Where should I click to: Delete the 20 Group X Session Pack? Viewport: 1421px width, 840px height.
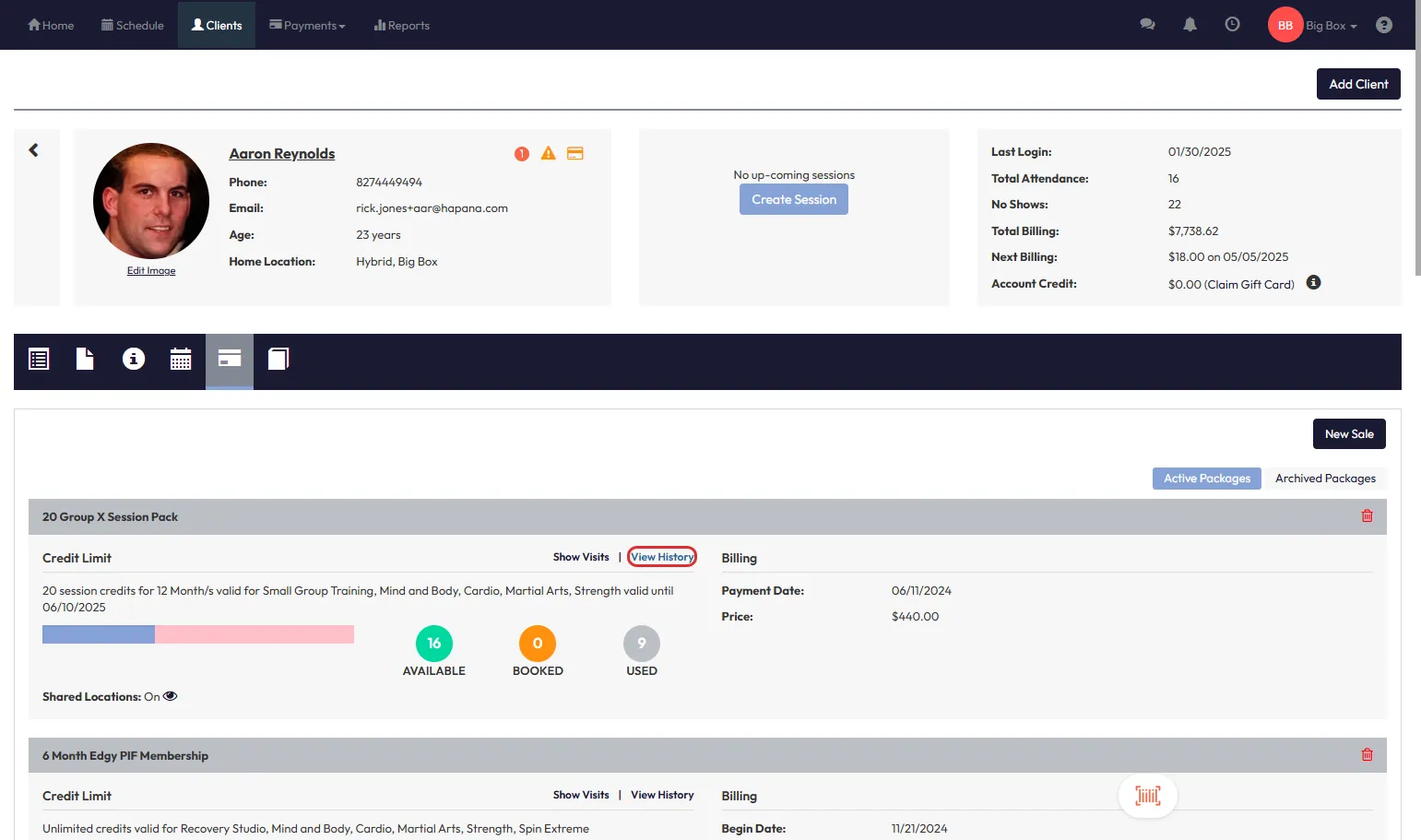[x=1367, y=516]
